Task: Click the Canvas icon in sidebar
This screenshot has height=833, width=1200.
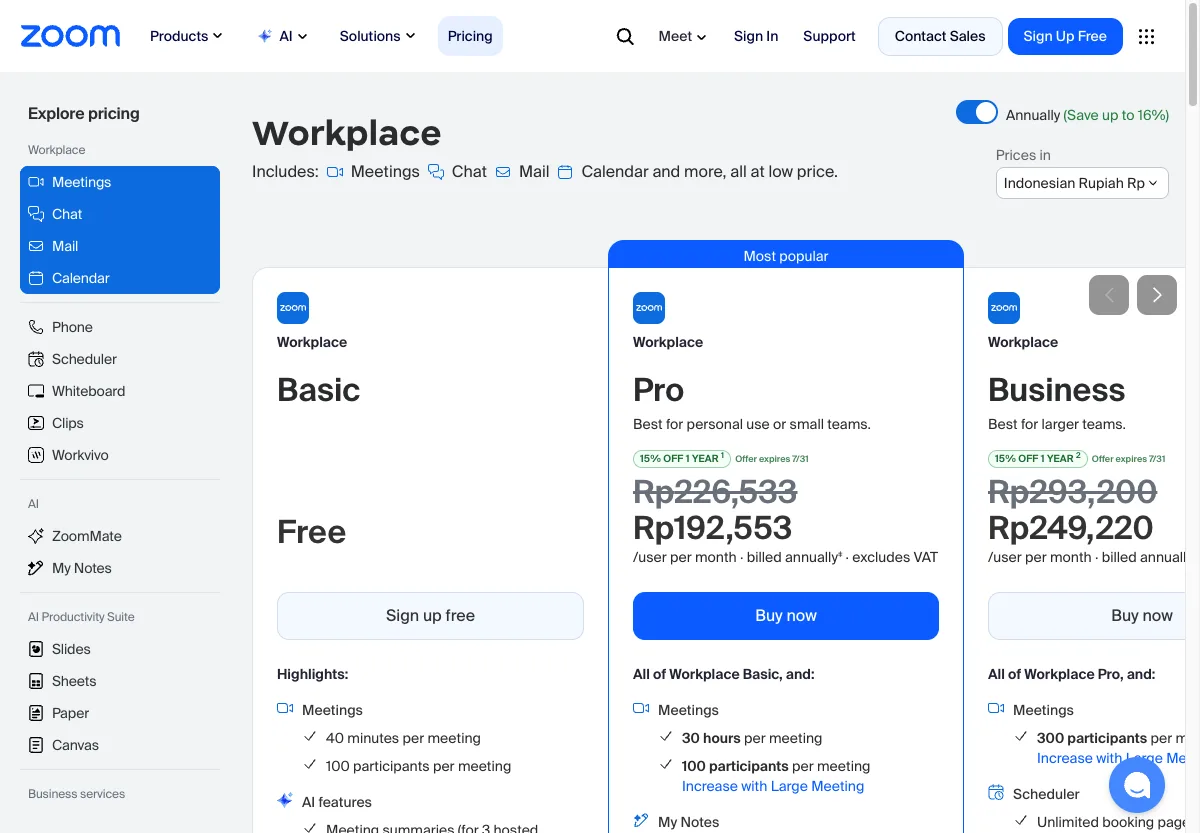Action: [x=36, y=745]
